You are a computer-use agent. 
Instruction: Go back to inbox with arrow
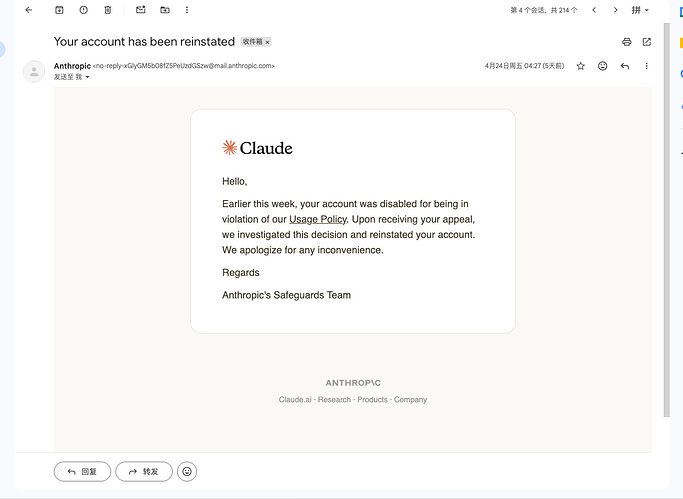point(29,10)
